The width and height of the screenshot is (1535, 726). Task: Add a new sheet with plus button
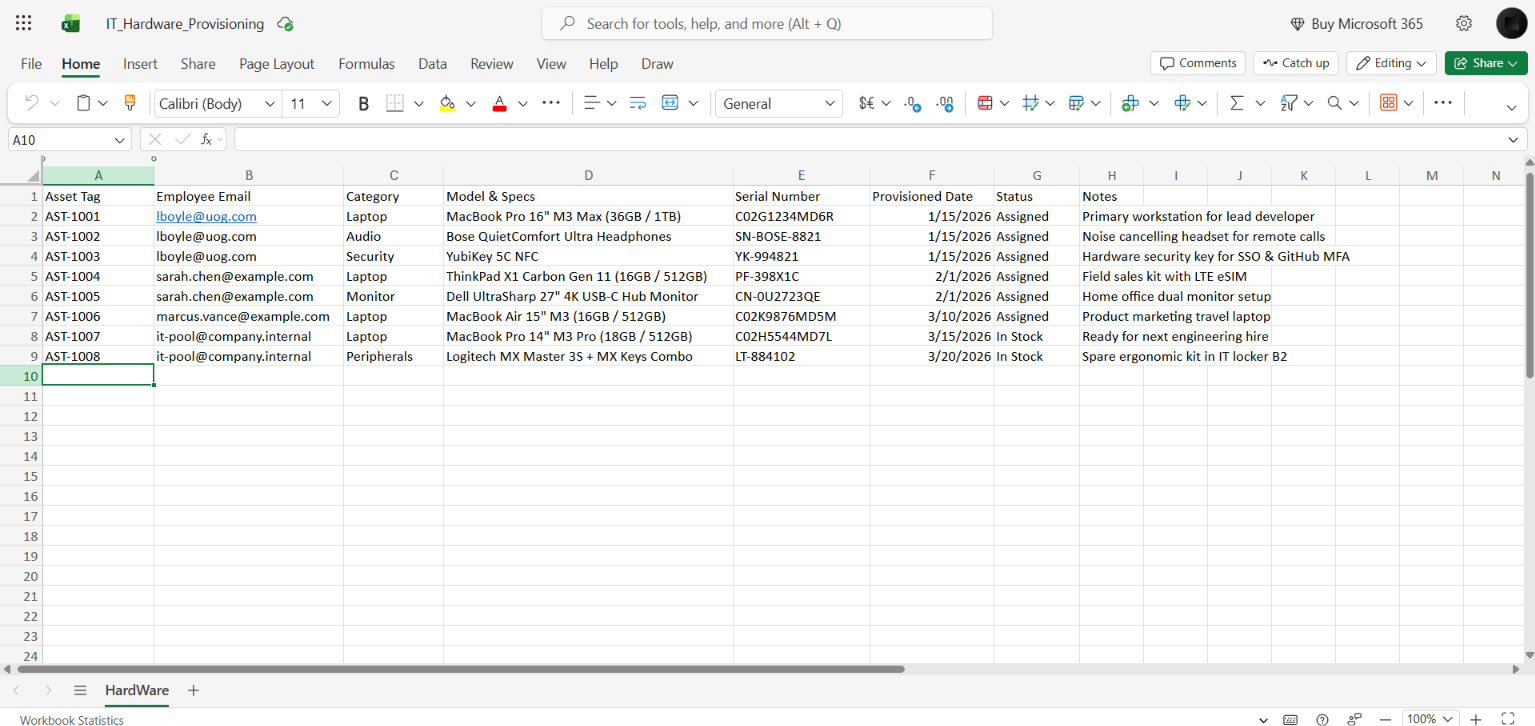coord(194,690)
